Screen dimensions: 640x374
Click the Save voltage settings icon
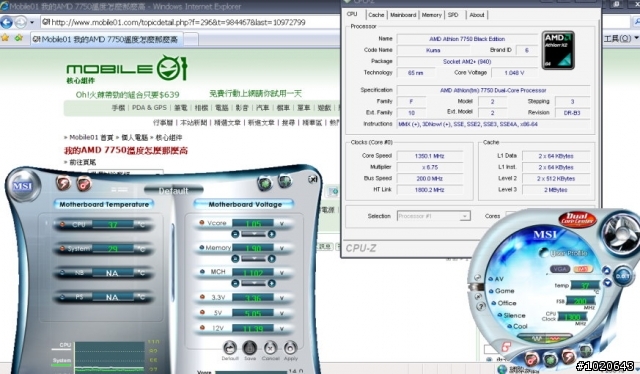(x=250, y=348)
